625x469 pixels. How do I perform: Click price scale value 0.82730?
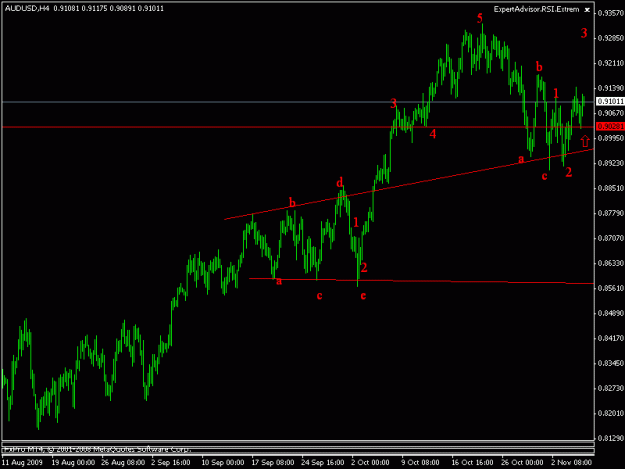pos(611,388)
